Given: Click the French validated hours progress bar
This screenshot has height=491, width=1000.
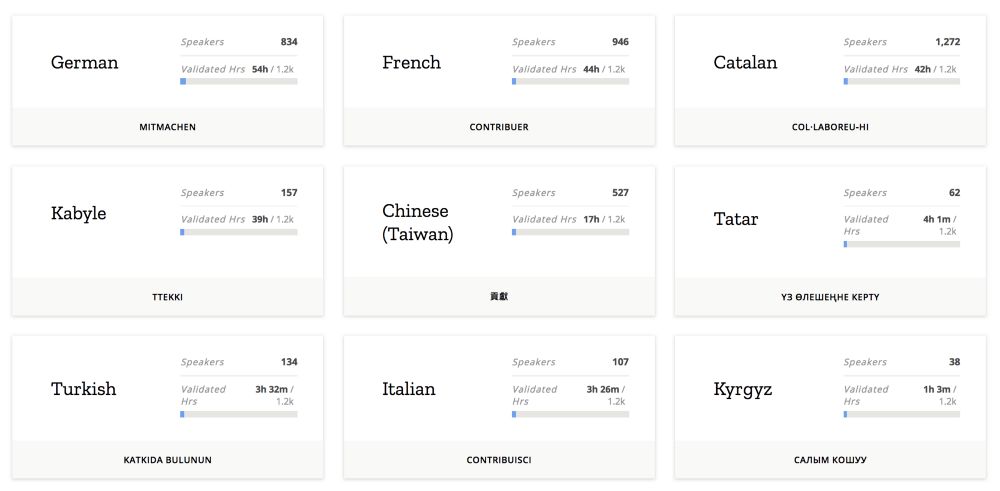Looking at the screenshot, I should tap(570, 81).
